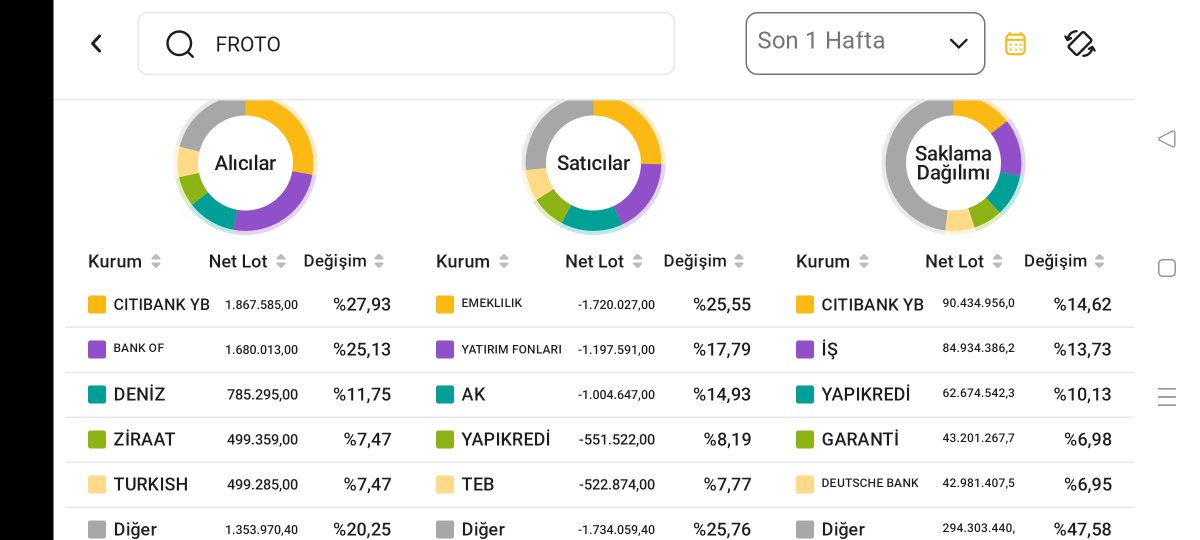Tap change value %11,75

click(362, 394)
